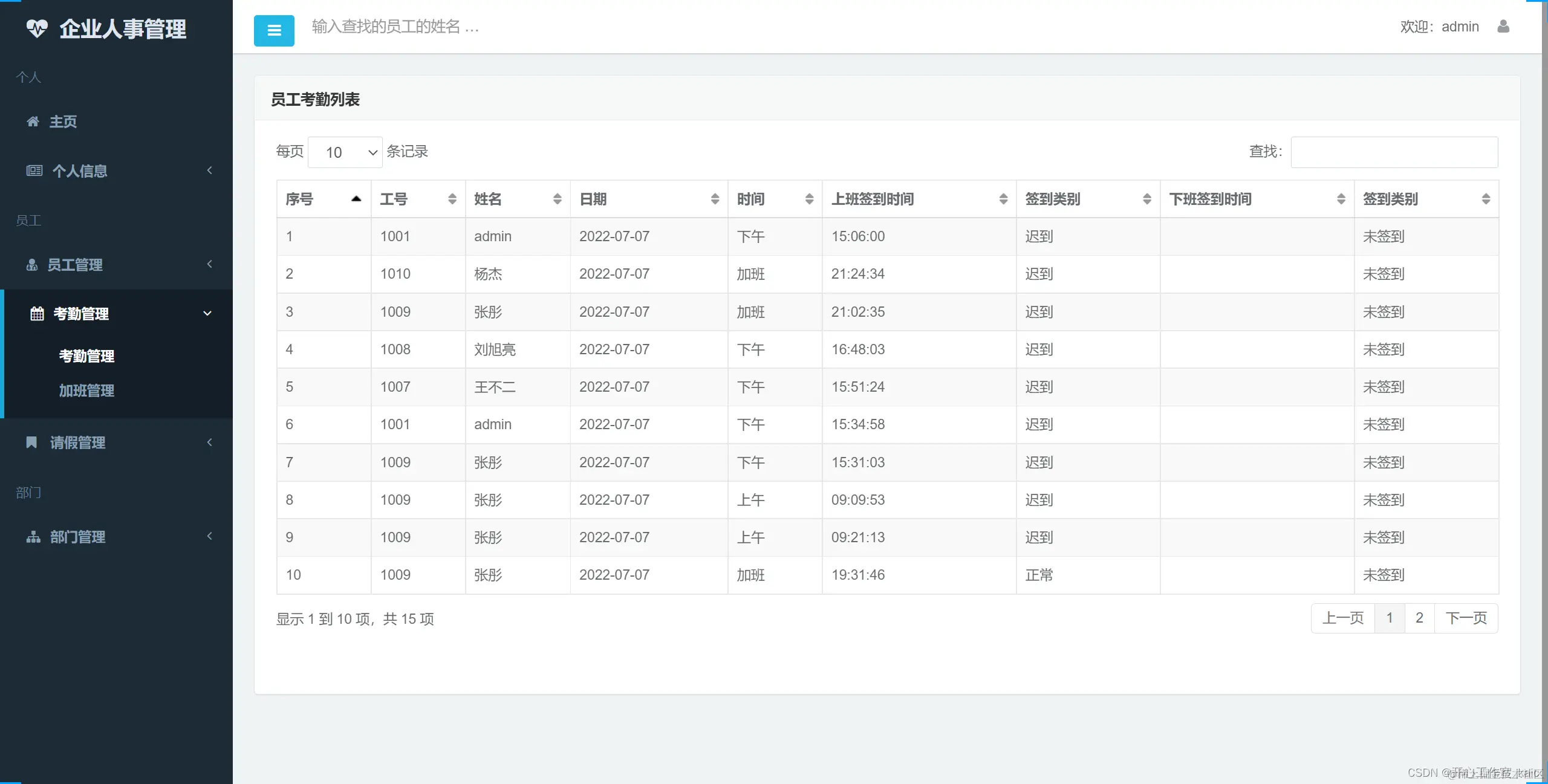Click the heartbeat logo icon

point(37,28)
